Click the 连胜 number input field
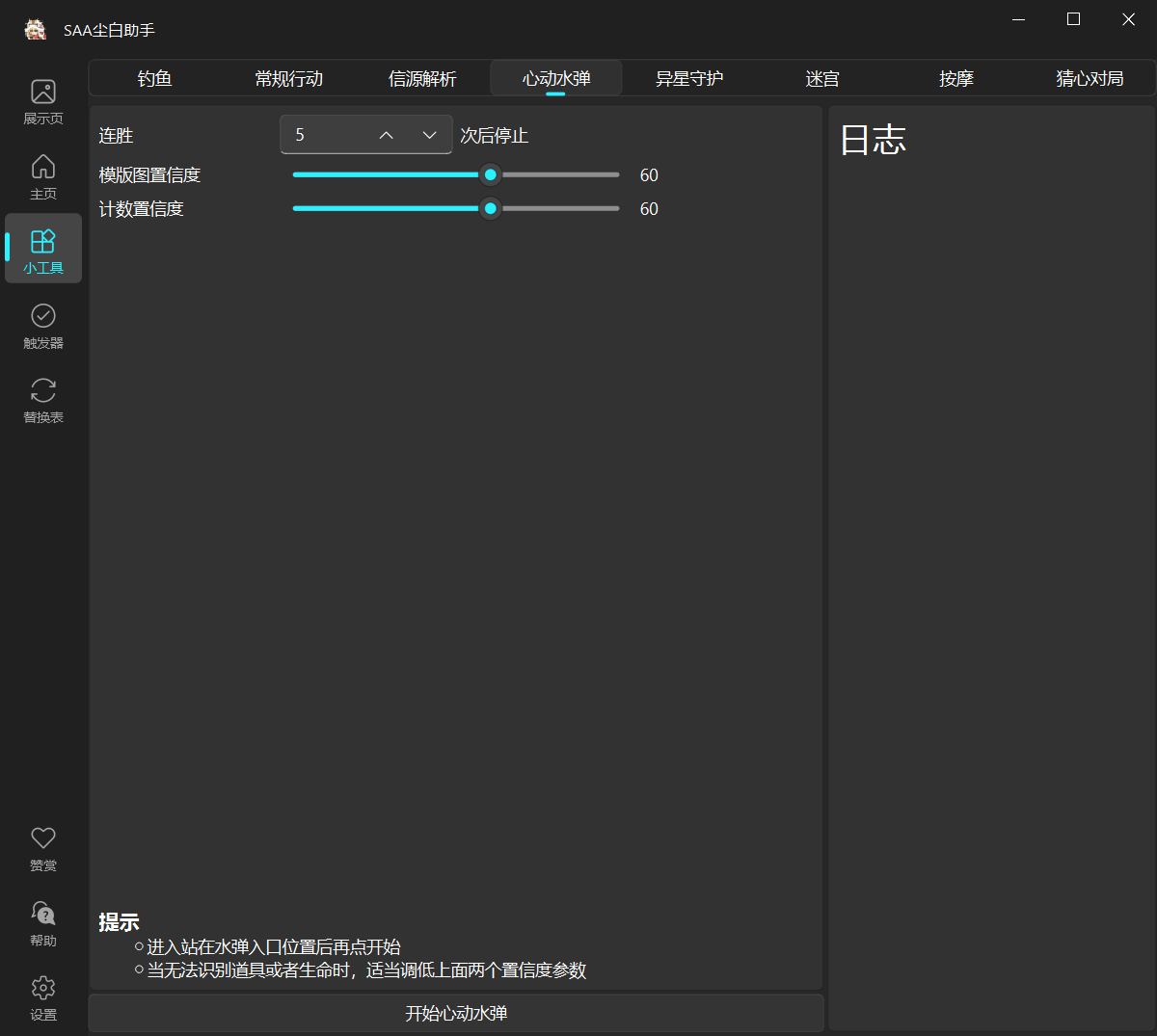Screen dimensions: 1157x1036 [366, 135]
